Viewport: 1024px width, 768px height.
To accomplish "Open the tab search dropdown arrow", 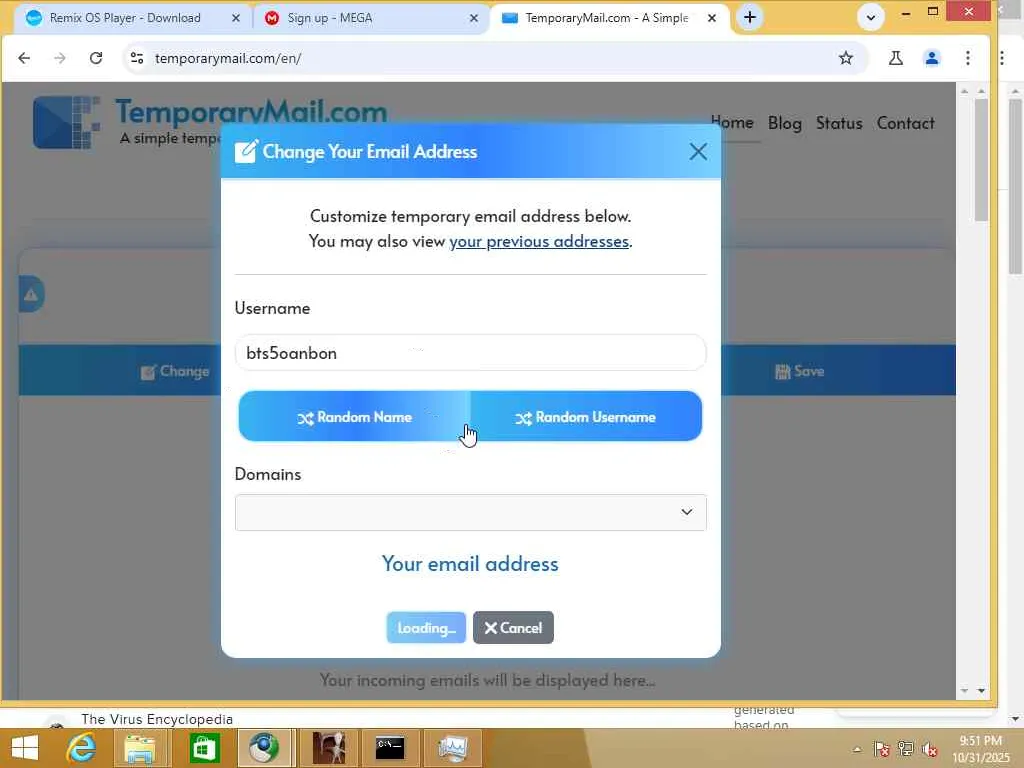I will (x=871, y=18).
